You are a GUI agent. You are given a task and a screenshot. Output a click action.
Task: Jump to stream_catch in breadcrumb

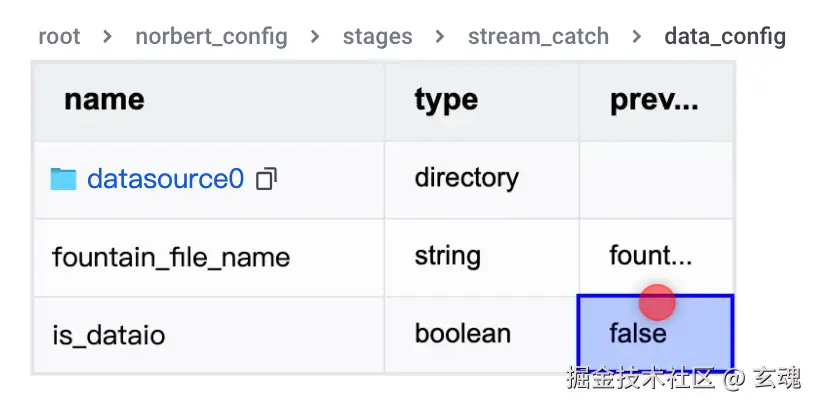click(538, 37)
